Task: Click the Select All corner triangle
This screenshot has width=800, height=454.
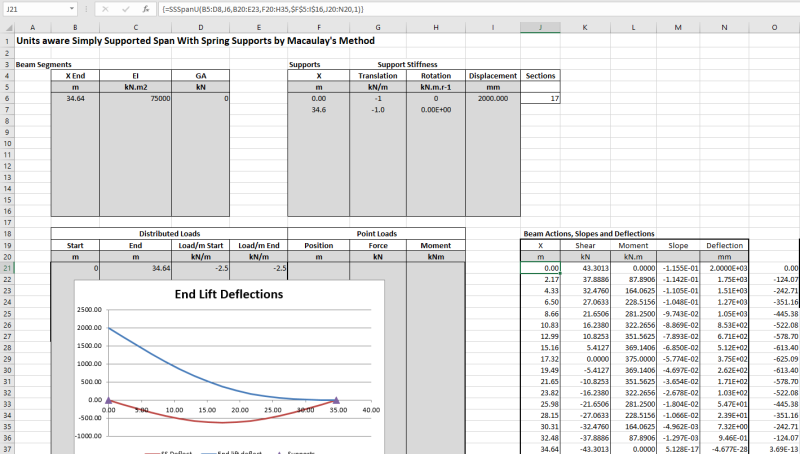Action: [x=8, y=28]
